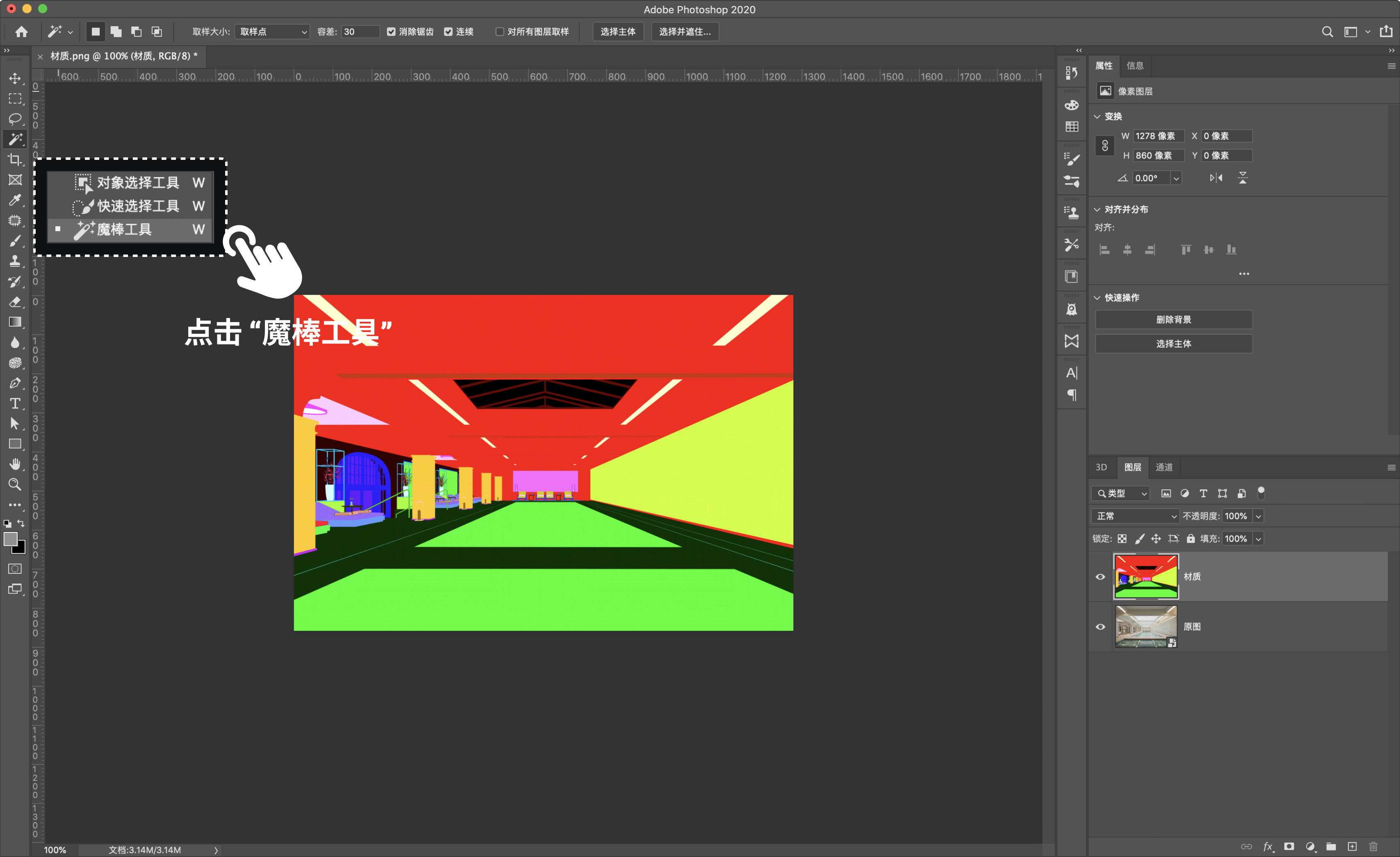This screenshot has width=1400, height=857.
Task: Uncheck the 消除锯齿 anti-alias checkbox
Action: (x=391, y=32)
